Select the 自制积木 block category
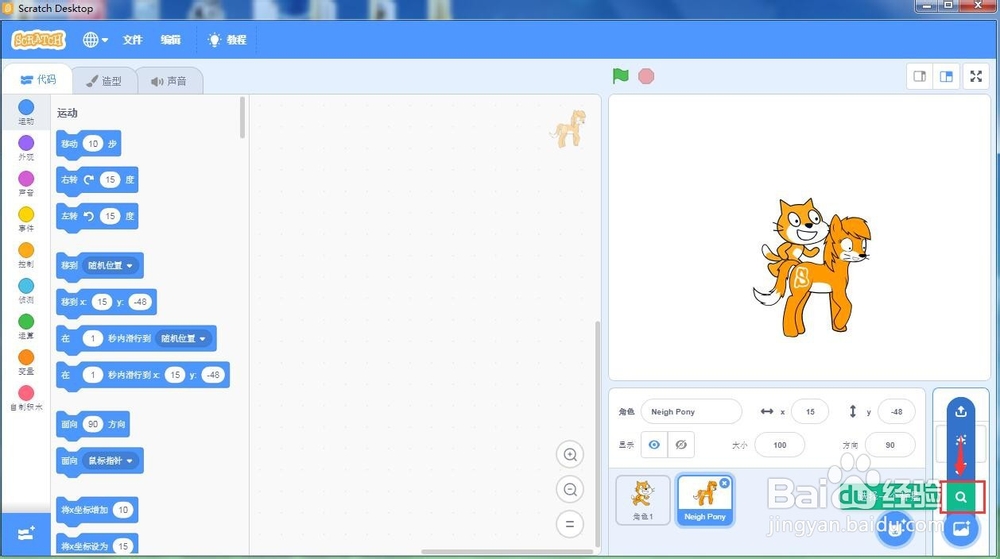 point(26,398)
